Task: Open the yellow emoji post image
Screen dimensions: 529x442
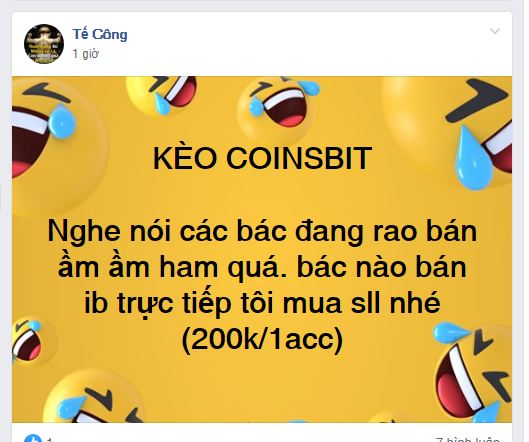Action: 262,250
